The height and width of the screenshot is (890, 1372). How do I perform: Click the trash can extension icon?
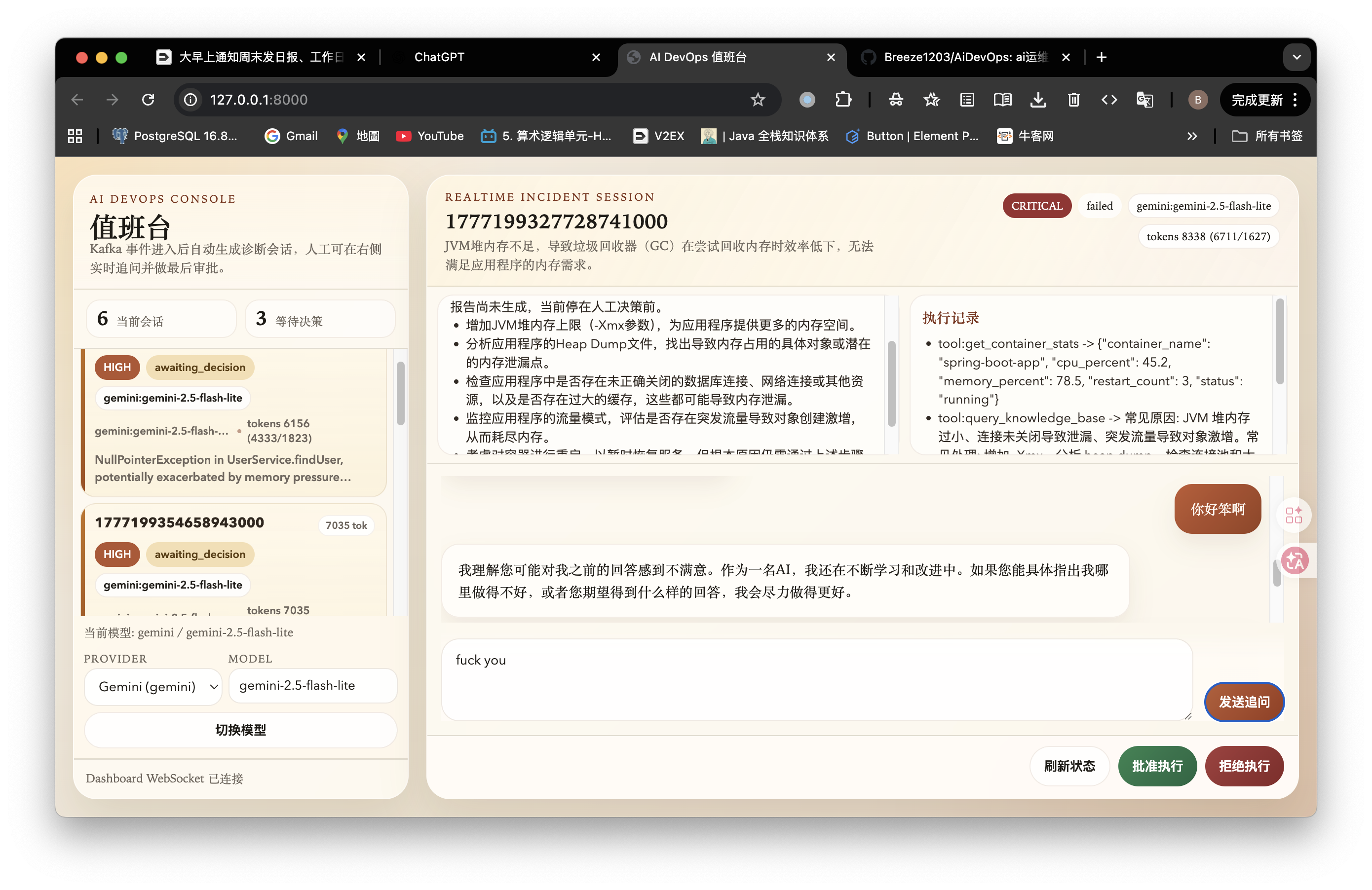1073,100
